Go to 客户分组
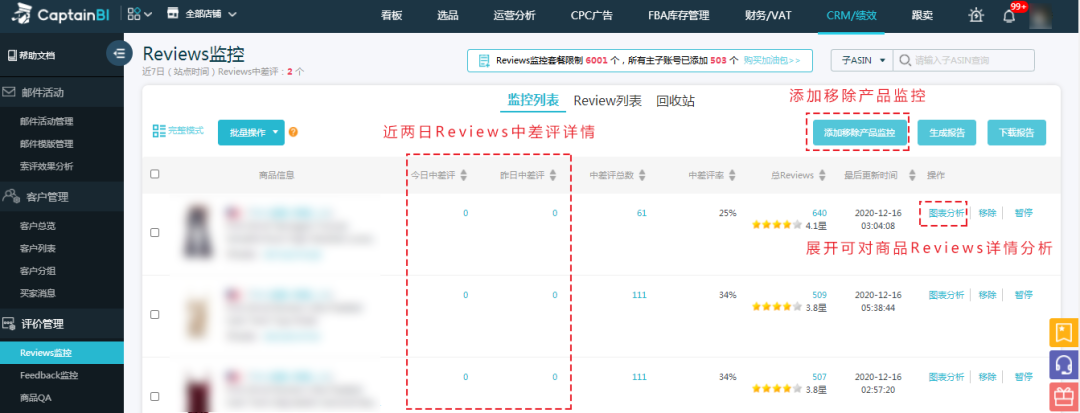 pyautogui.click(x=38, y=271)
